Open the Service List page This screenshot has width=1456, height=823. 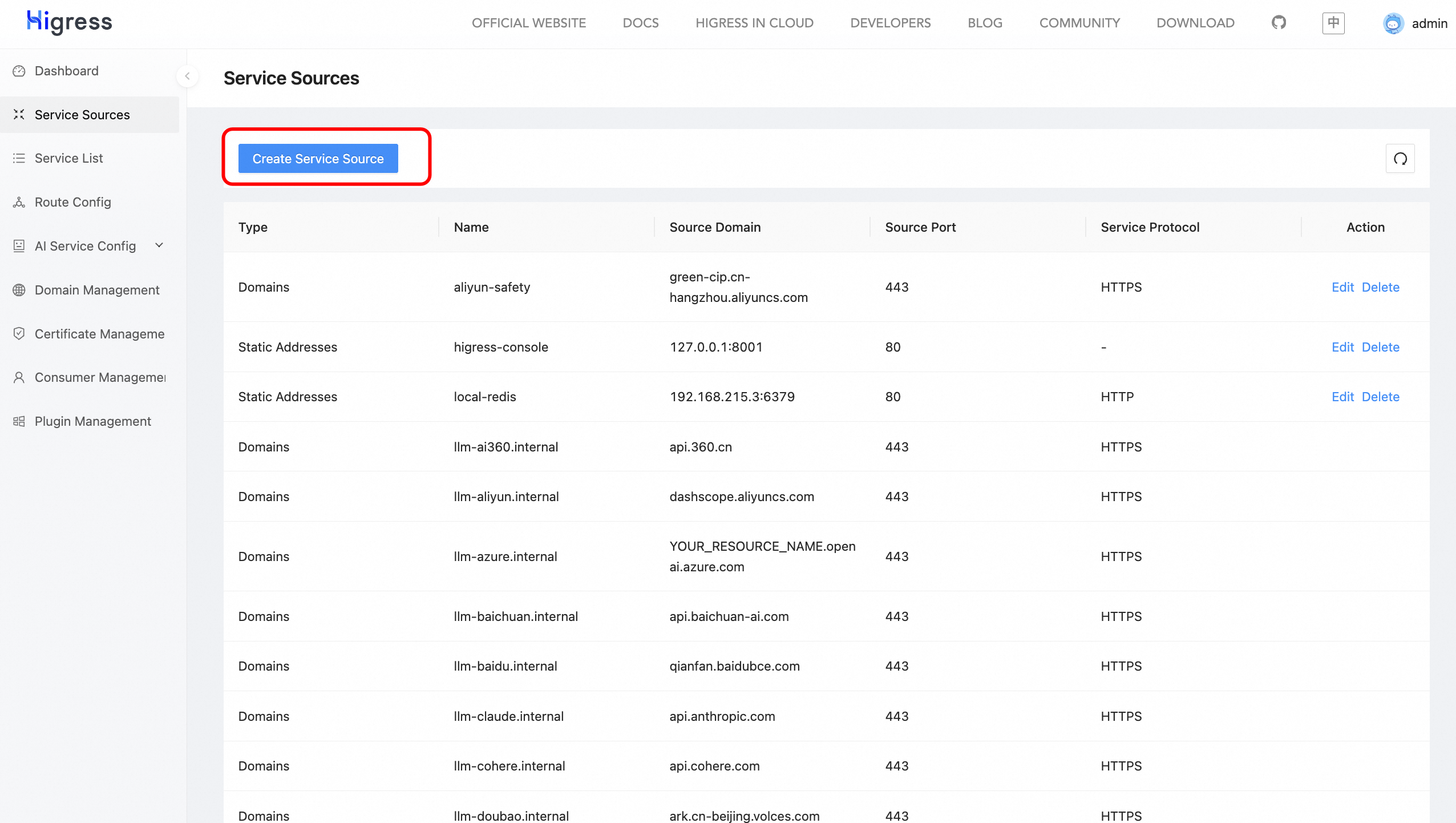tap(68, 158)
